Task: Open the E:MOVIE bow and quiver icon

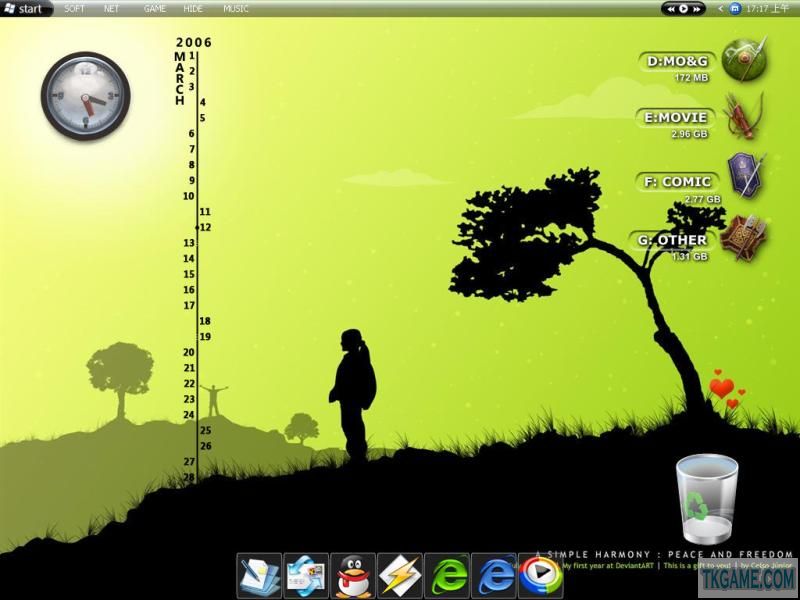Action: click(744, 116)
